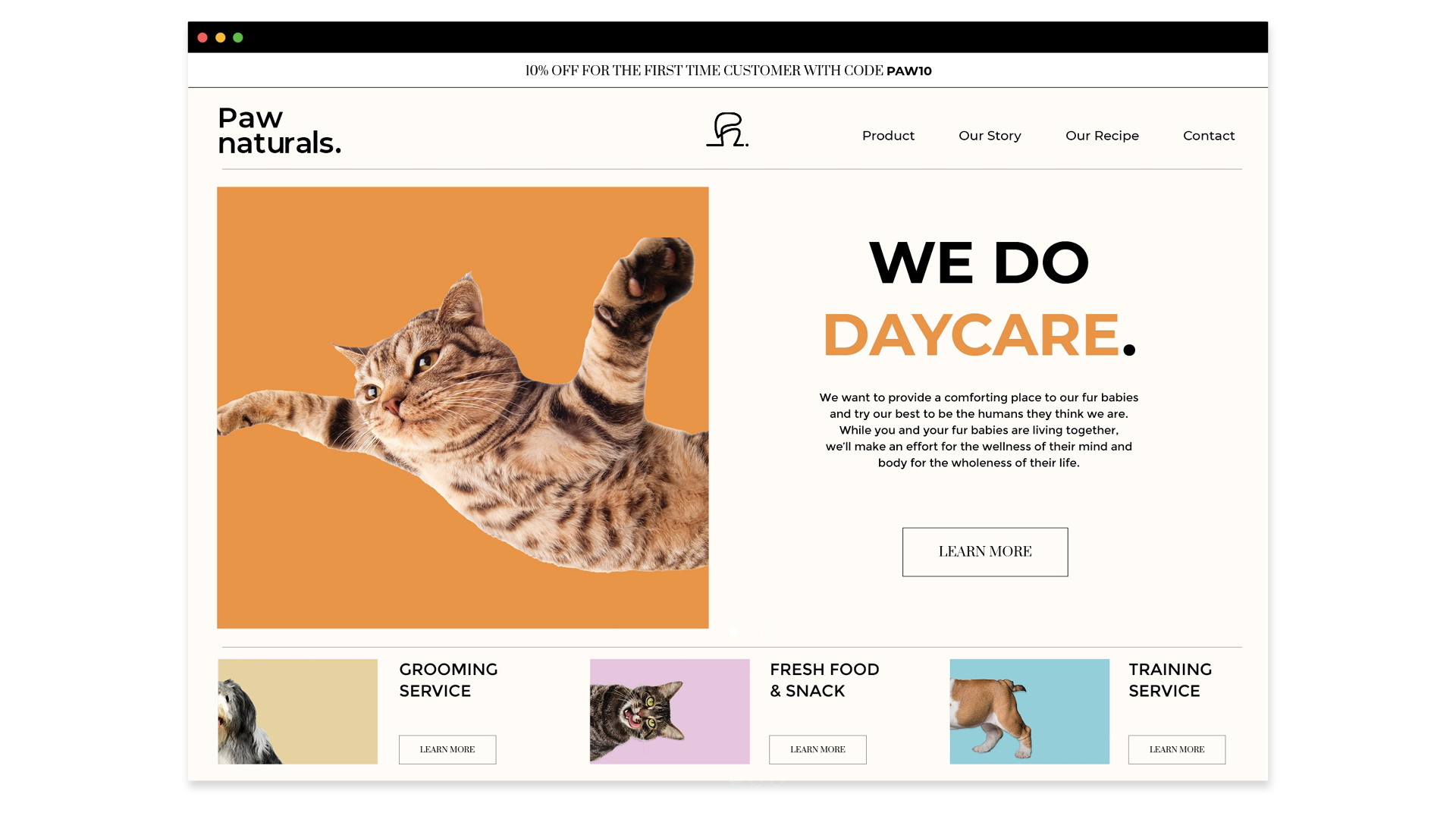This screenshot has width=1456, height=819.
Task: Click the Paw naturals. brand name
Action: point(279,130)
